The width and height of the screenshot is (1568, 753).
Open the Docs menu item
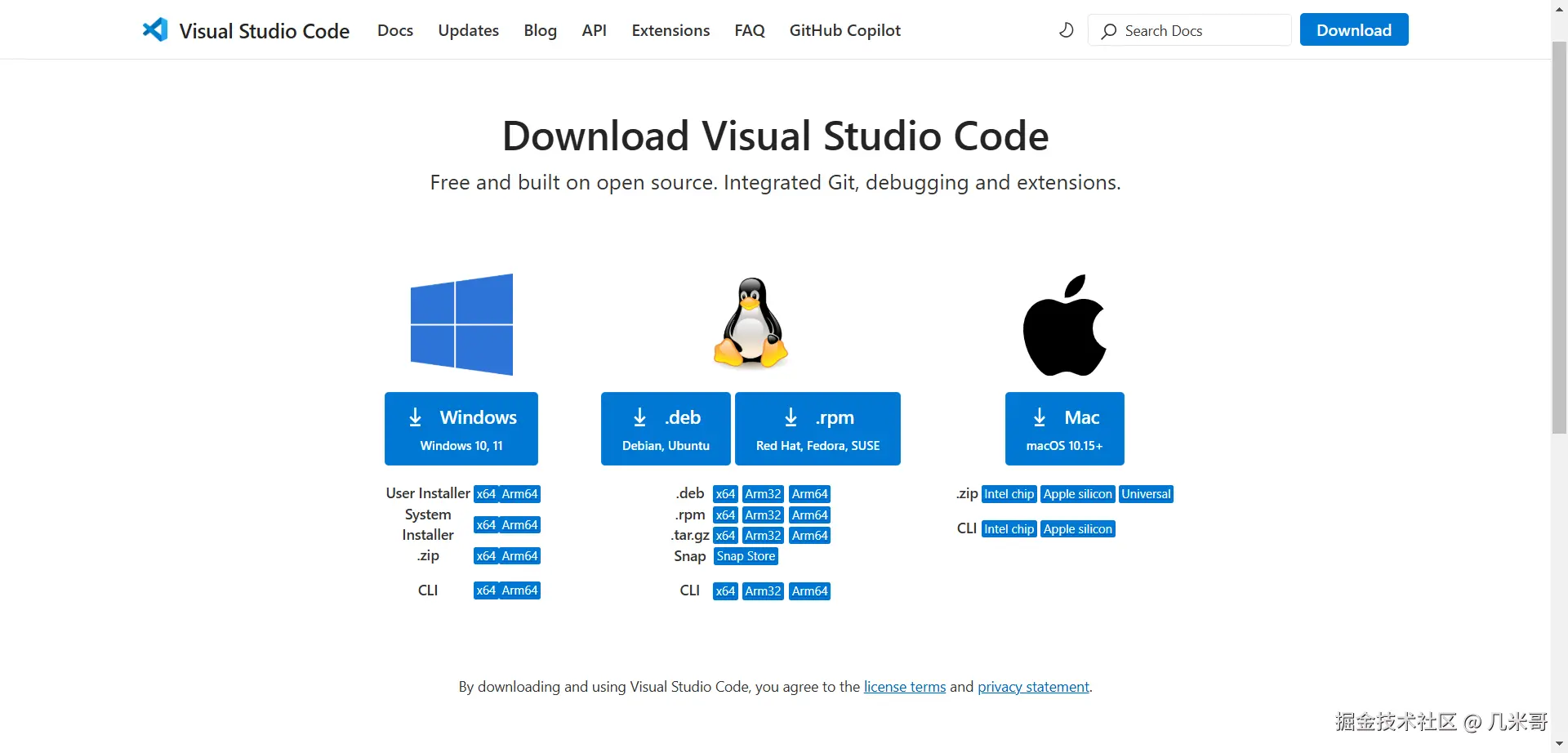pyautogui.click(x=395, y=30)
